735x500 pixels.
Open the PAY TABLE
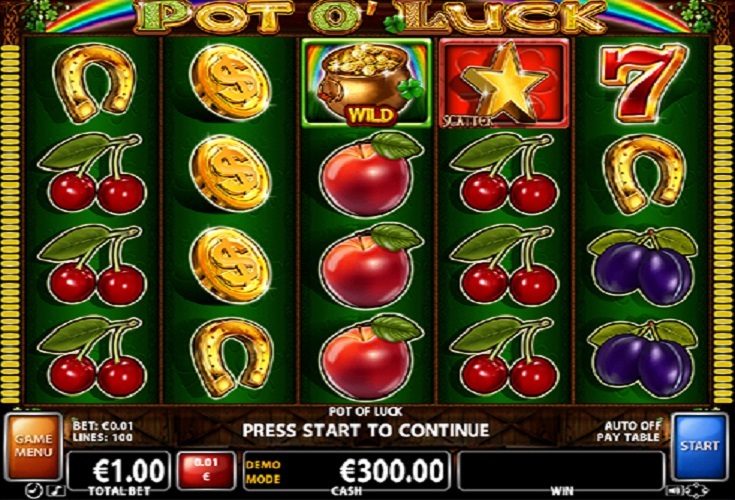(x=628, y=437)
